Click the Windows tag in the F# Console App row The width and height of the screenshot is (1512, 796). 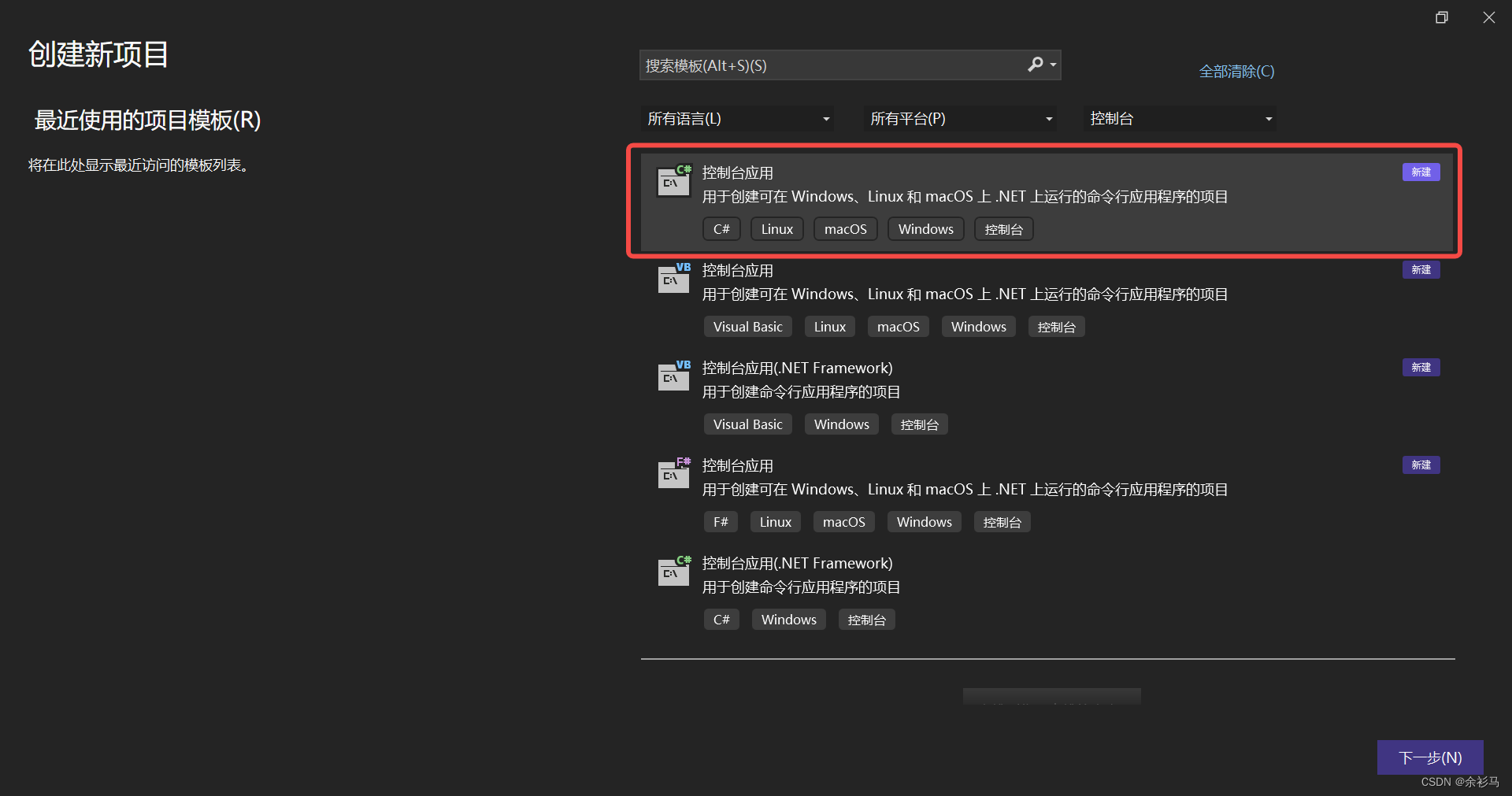pos(925,522)
